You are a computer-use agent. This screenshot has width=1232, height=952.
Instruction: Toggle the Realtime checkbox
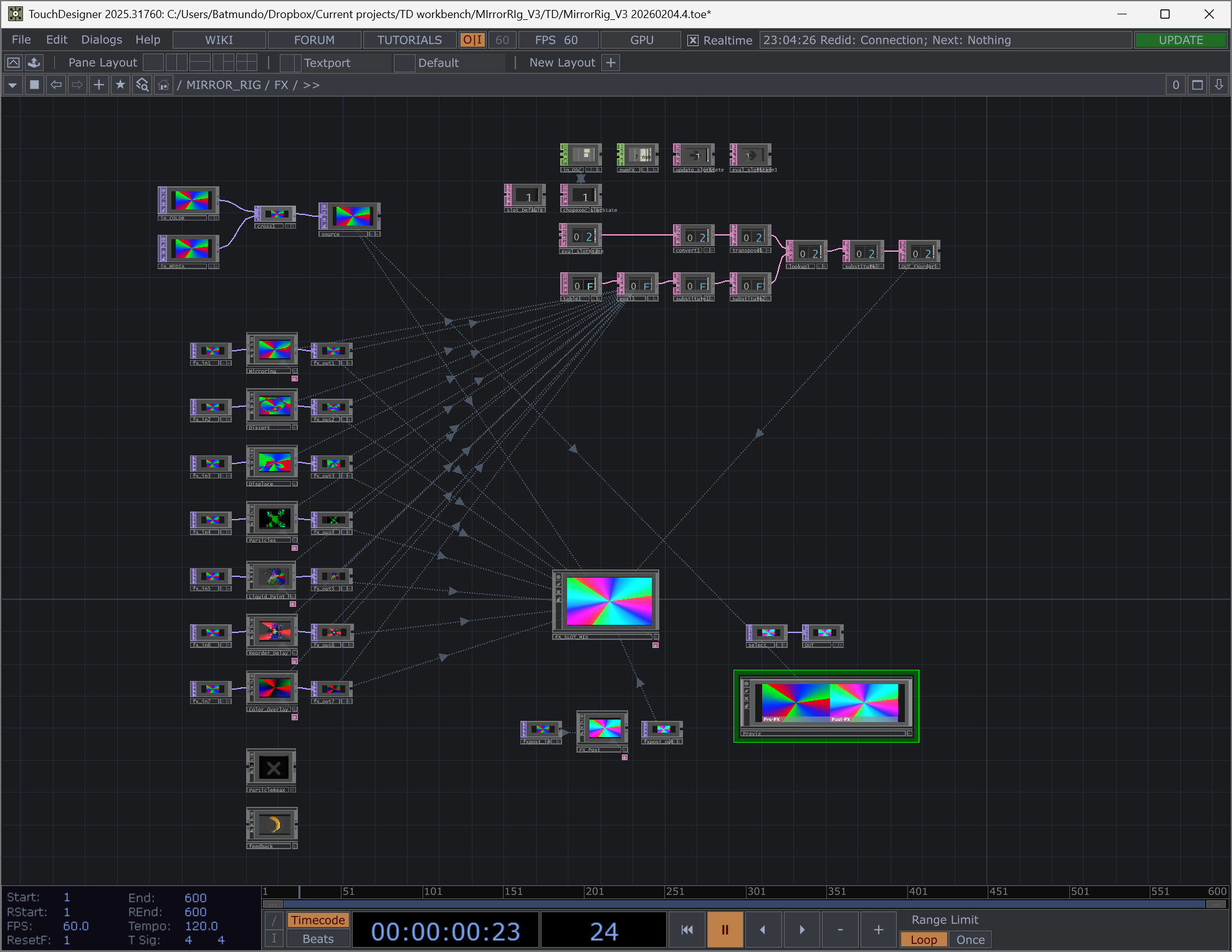pyautogui.click(x=692, y=40)
